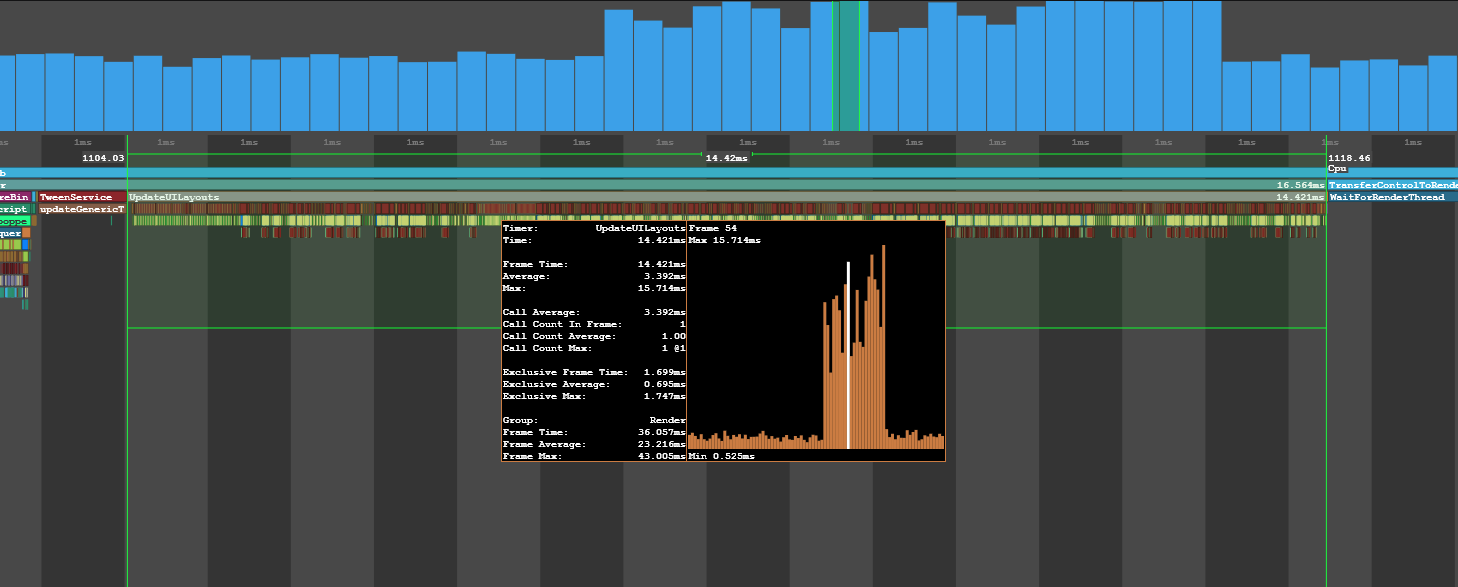The image size is (1458, 587).
Task: Click the Frame 54 label in tooltip
Action: point(713,229)
